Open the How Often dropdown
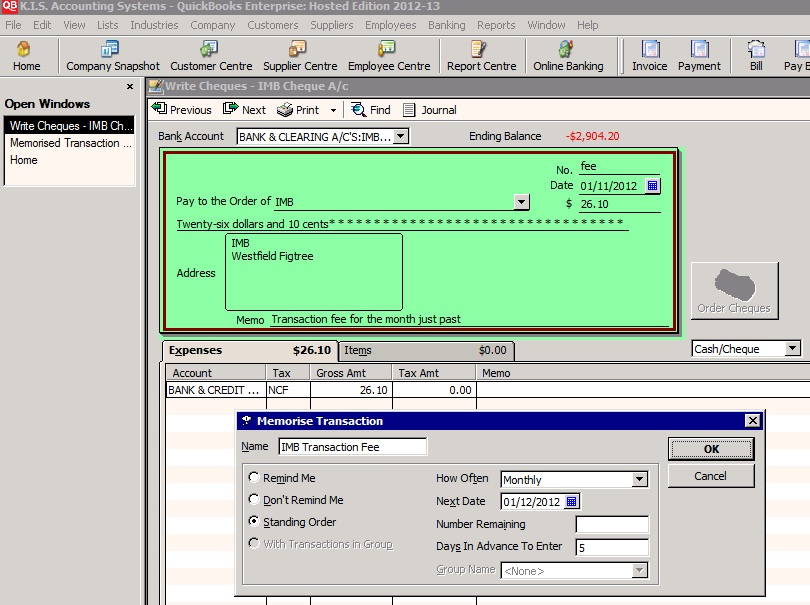The height and width of the screenshot is (605, 810). 639,479
